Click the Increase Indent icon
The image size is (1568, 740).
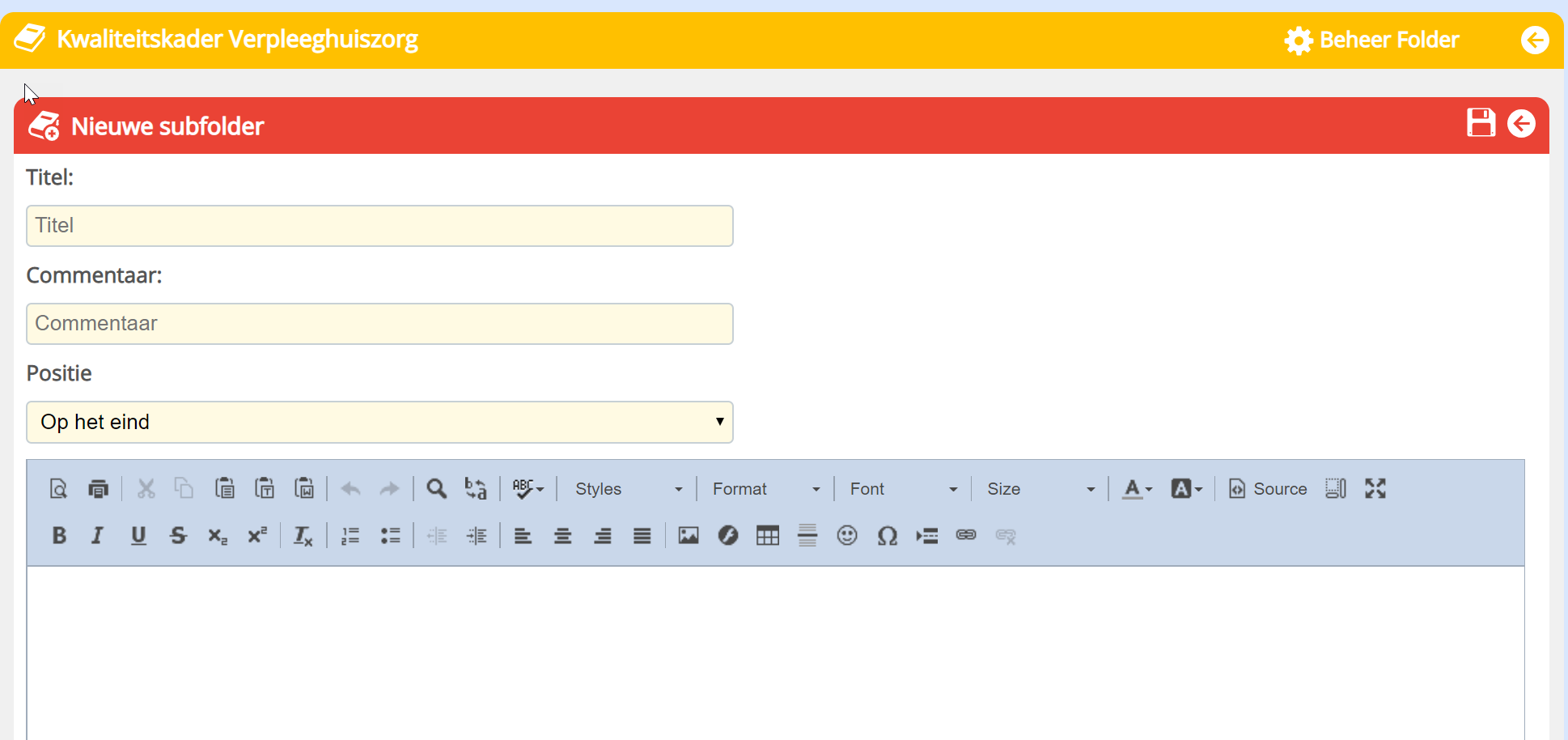[x=477, y=536]
